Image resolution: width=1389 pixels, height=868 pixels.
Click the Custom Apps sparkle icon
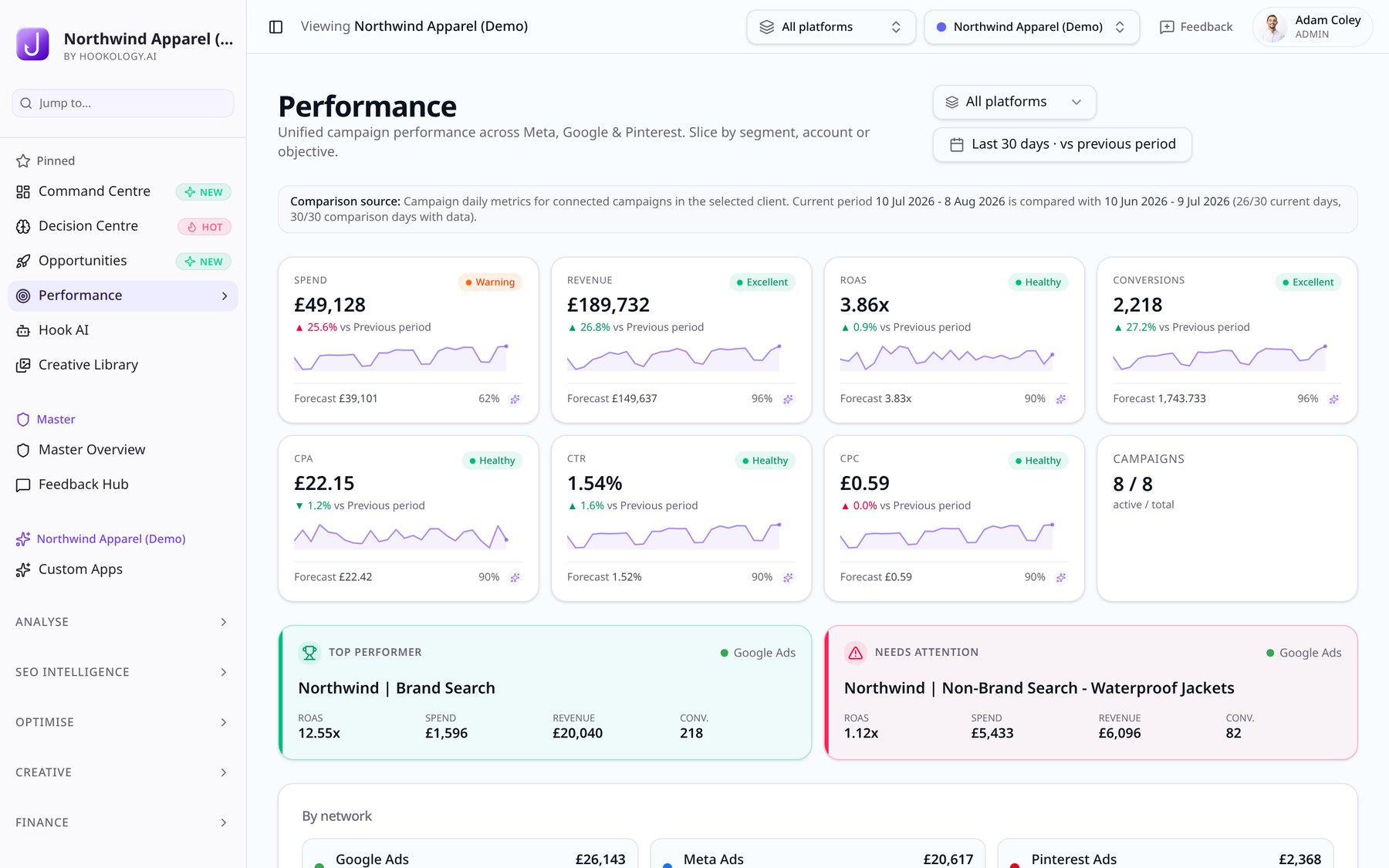click(23, 569)
